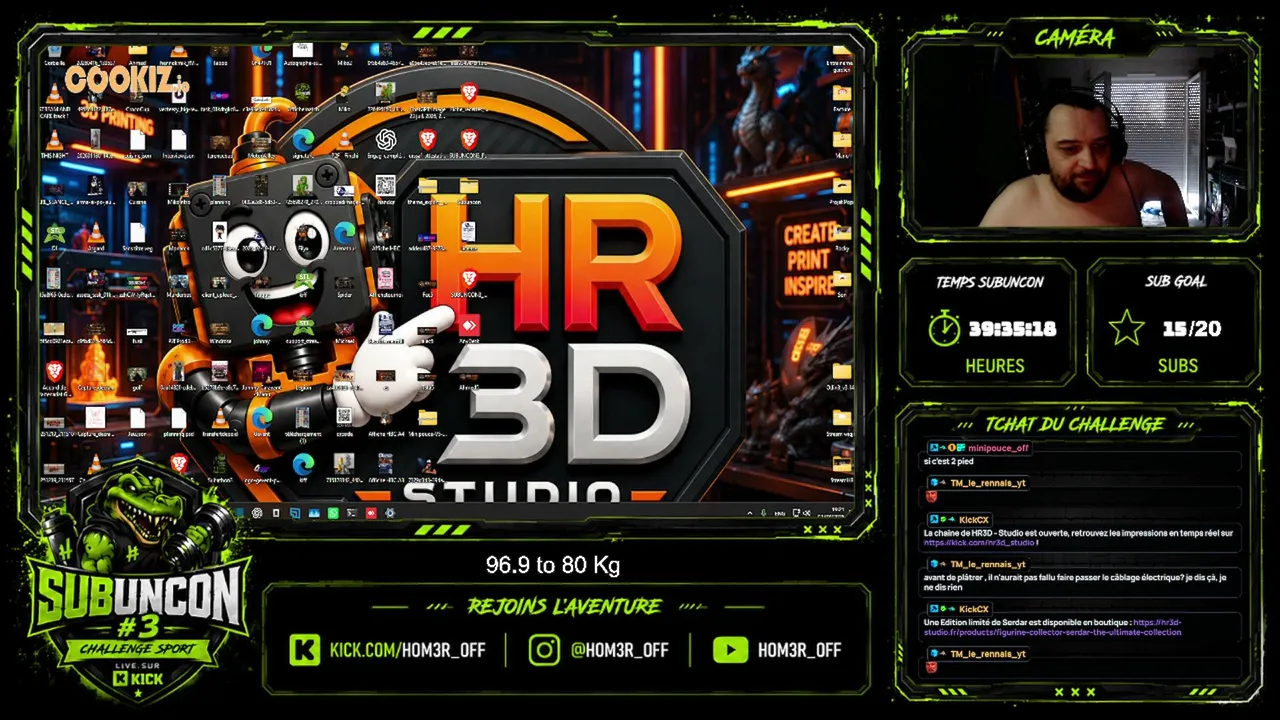Open the hr3d-studio.fr figurine collector link
The height and width of the screenshot is (720, 1280).
click(x=1052, y=627)
